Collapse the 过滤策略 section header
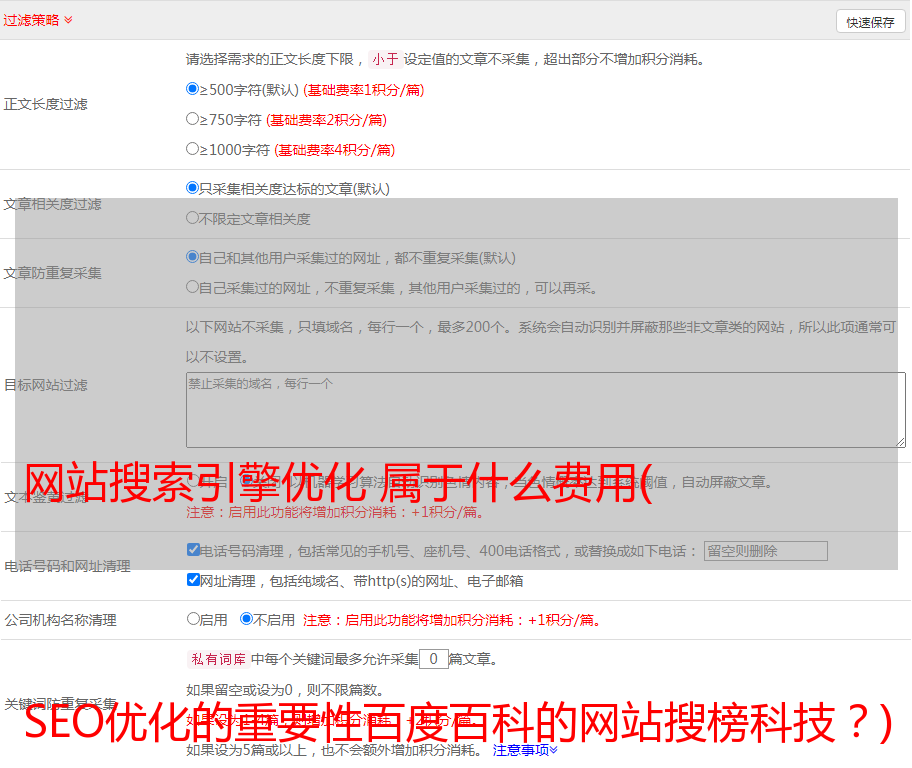912x768 pixels. tap(38, 20)
